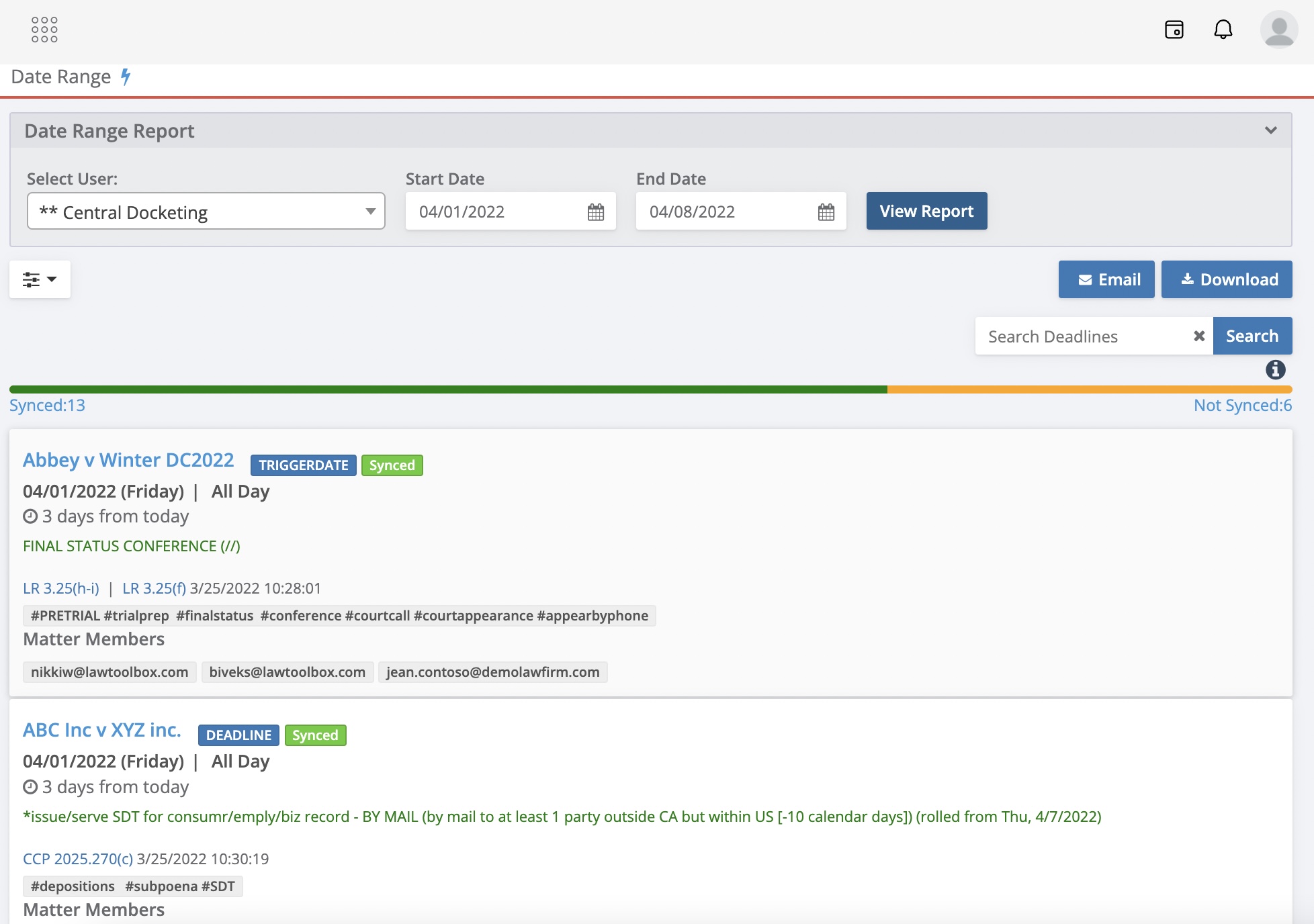Open the notifications bell
Viewport: 1314px width, 924px height.
[1223, 30]
